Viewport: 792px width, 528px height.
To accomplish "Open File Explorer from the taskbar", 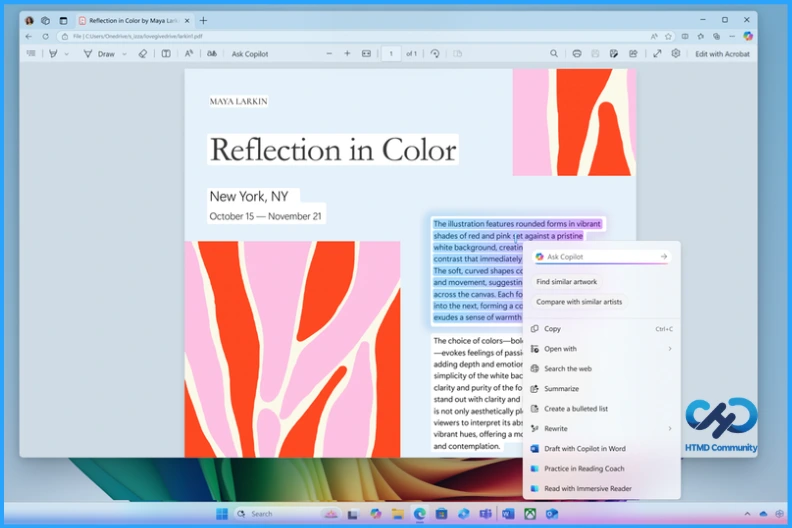I will (x=398, y=514).
